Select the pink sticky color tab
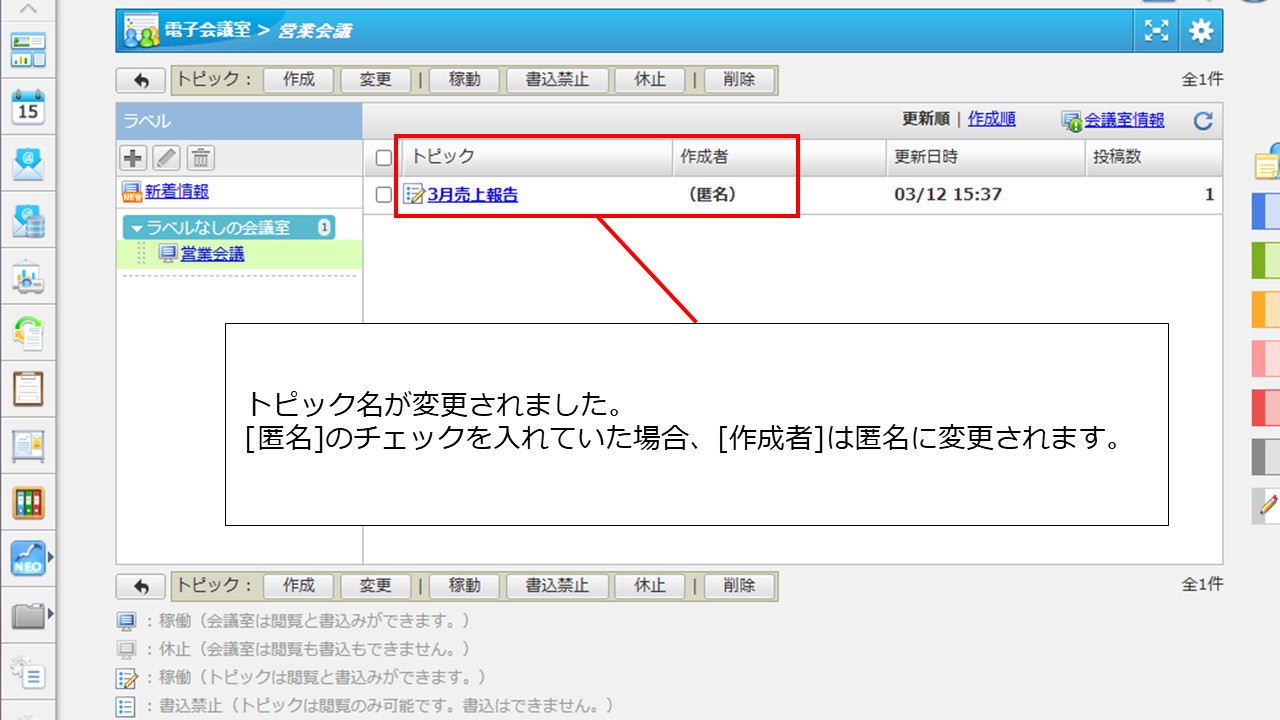This screenshot has height=720, width=1280. click(x=1267, y=358)
